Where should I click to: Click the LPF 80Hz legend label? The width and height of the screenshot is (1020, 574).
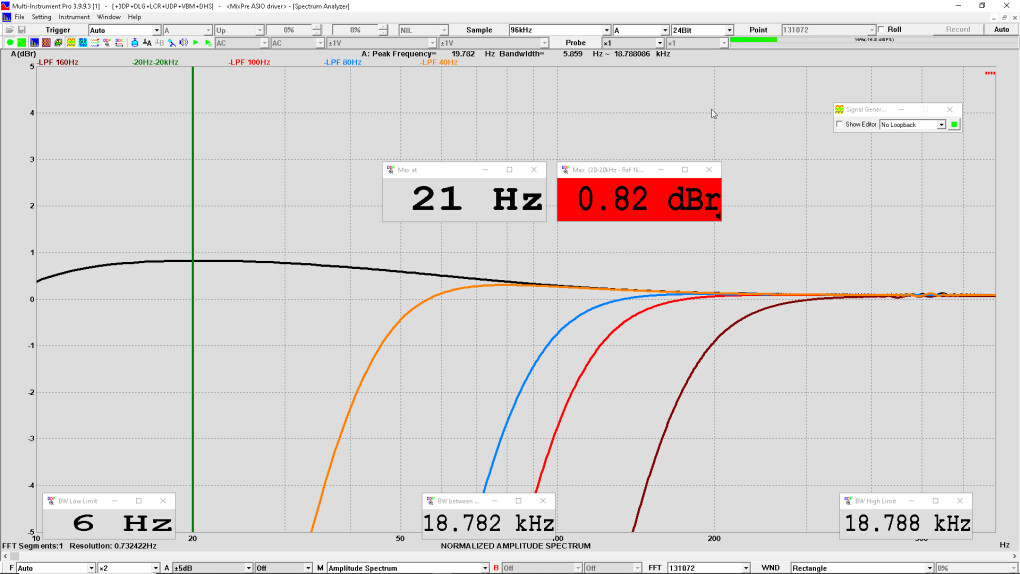pyautogui.click(x=343, y=62)
